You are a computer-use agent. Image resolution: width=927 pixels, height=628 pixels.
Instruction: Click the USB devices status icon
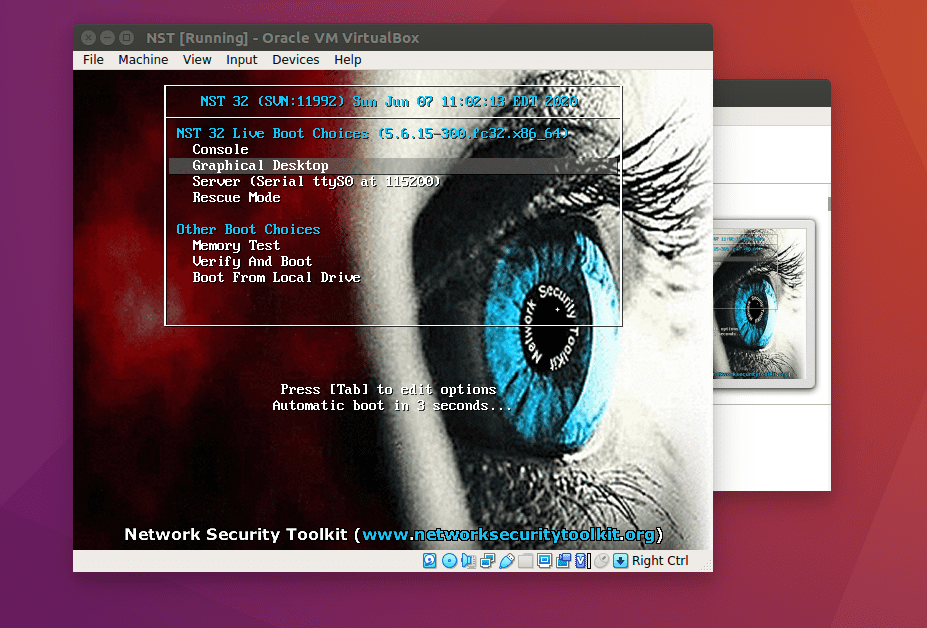[507, 561]
